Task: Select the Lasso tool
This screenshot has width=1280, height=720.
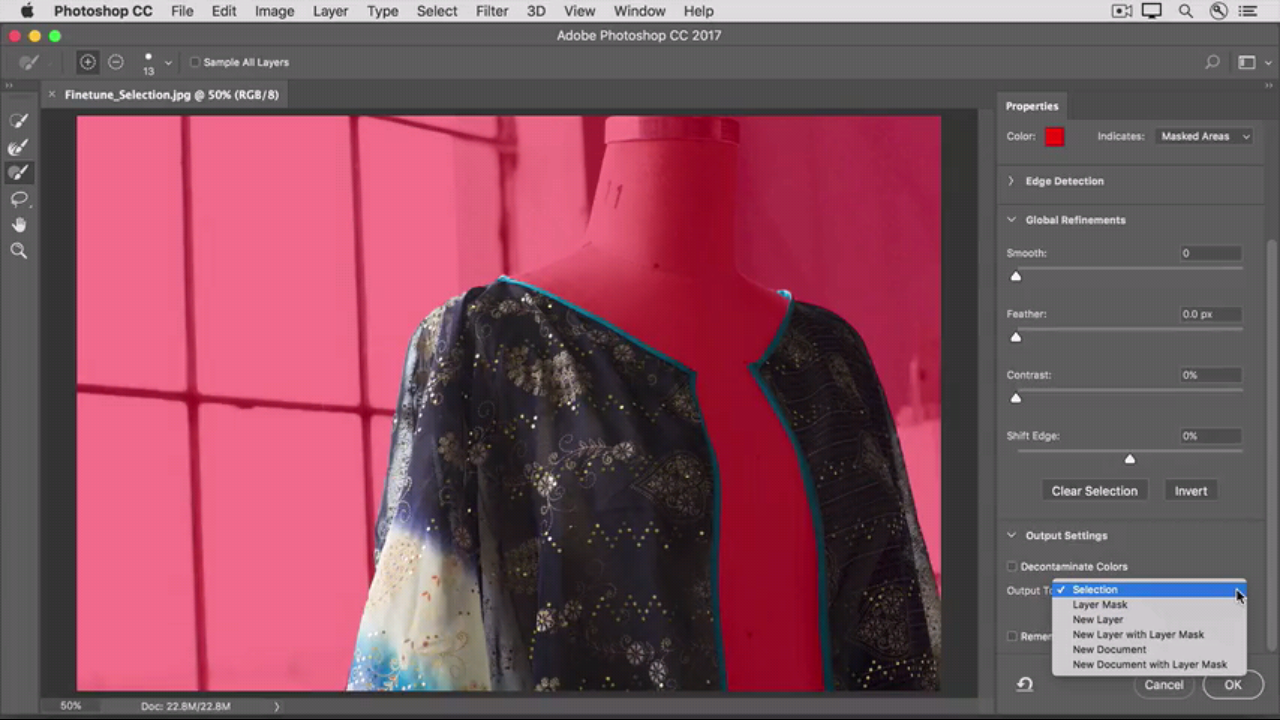Action: pyautogui.click(x=18, y=199)
